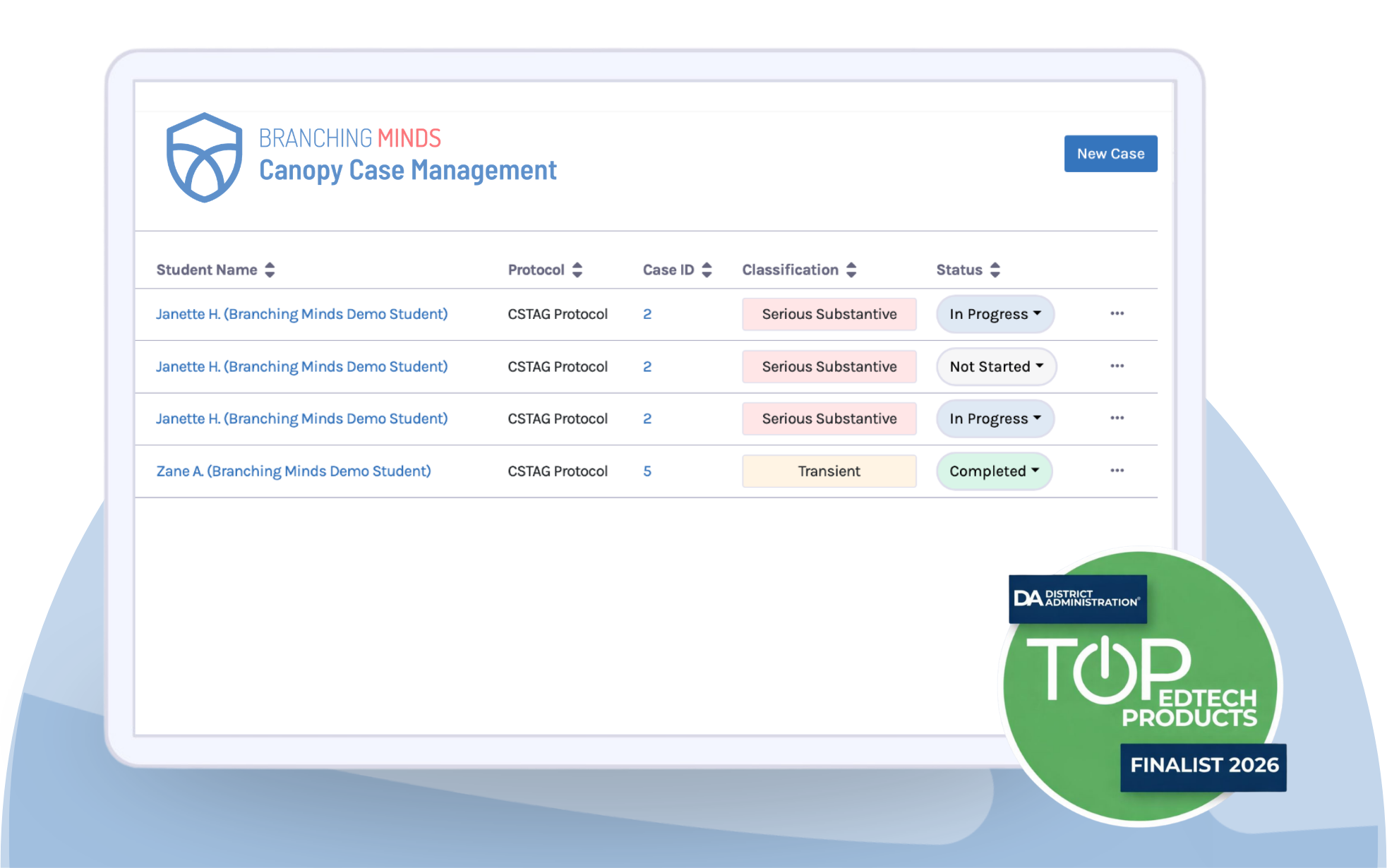This screenshot has width=1387, height=868.
Task: Expand the Not Started status dropdown
Action: click(x=996, y=366)
